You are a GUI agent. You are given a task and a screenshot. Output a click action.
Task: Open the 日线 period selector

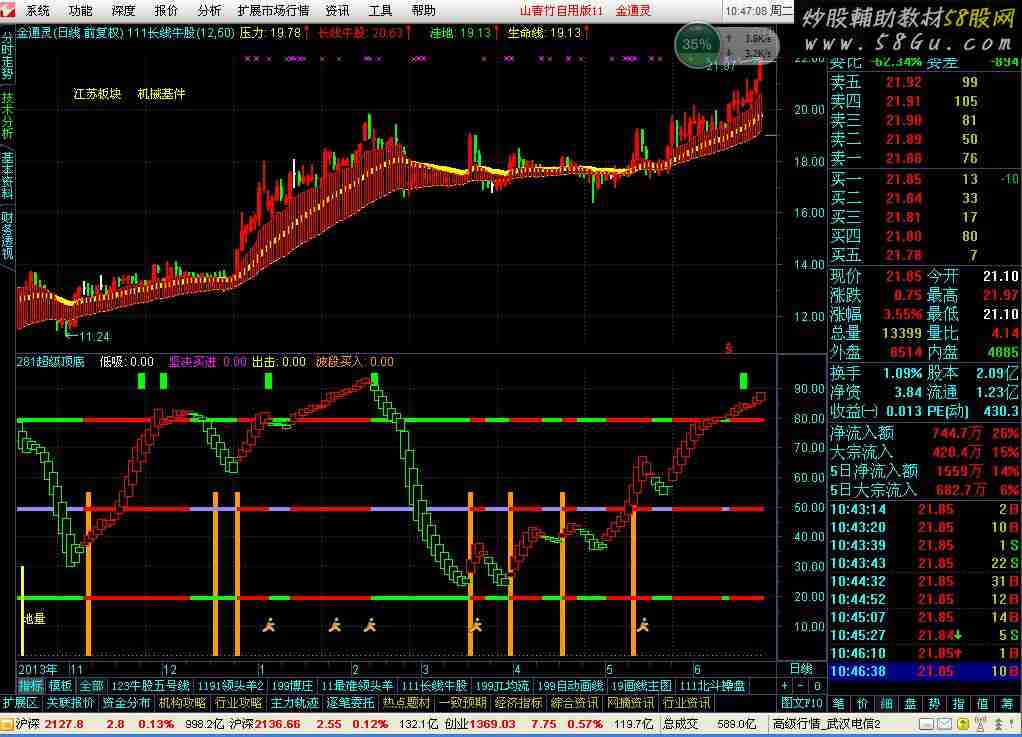(x=801, y=668)
